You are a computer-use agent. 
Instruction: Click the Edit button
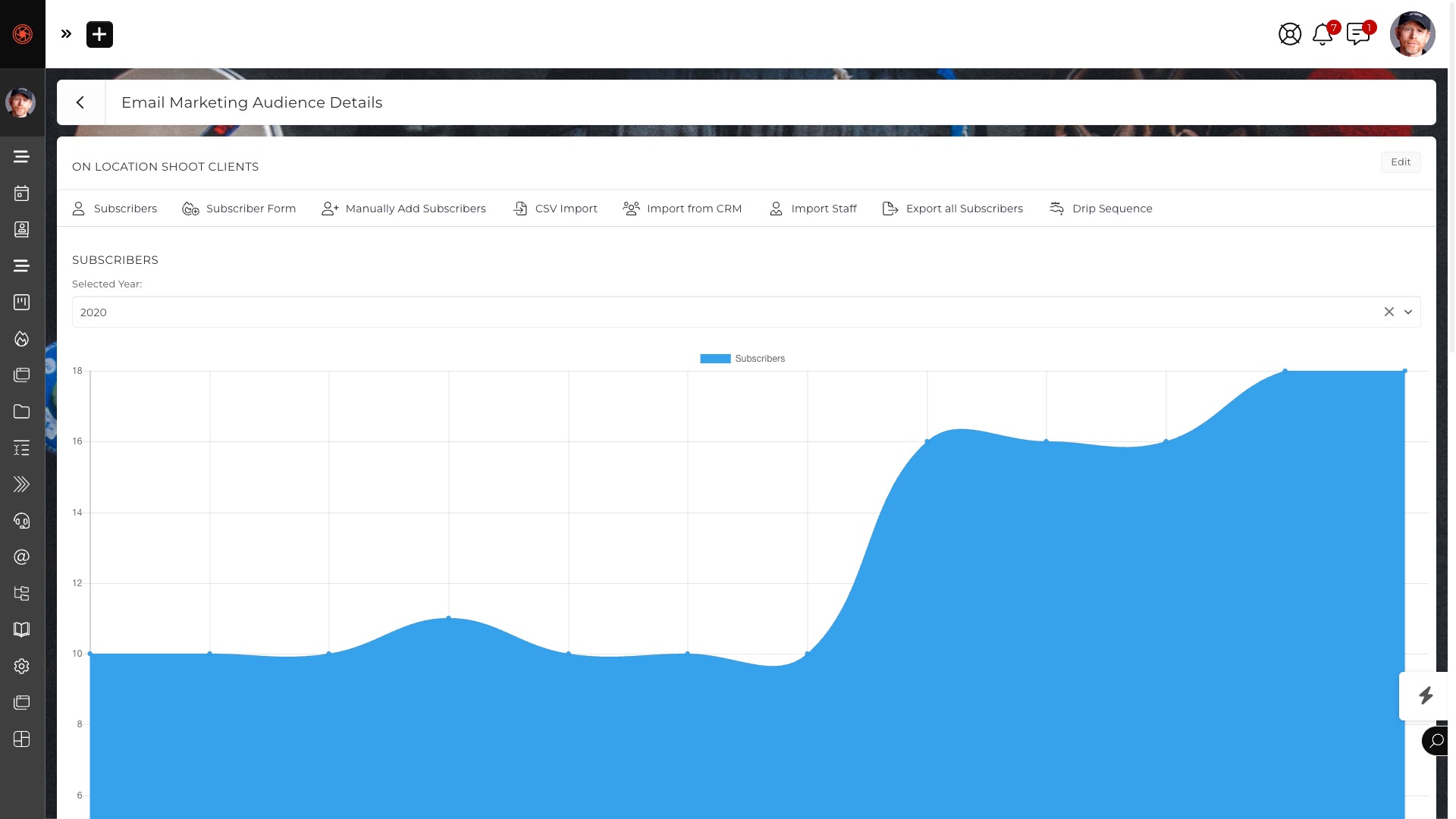pos(1401,162)
